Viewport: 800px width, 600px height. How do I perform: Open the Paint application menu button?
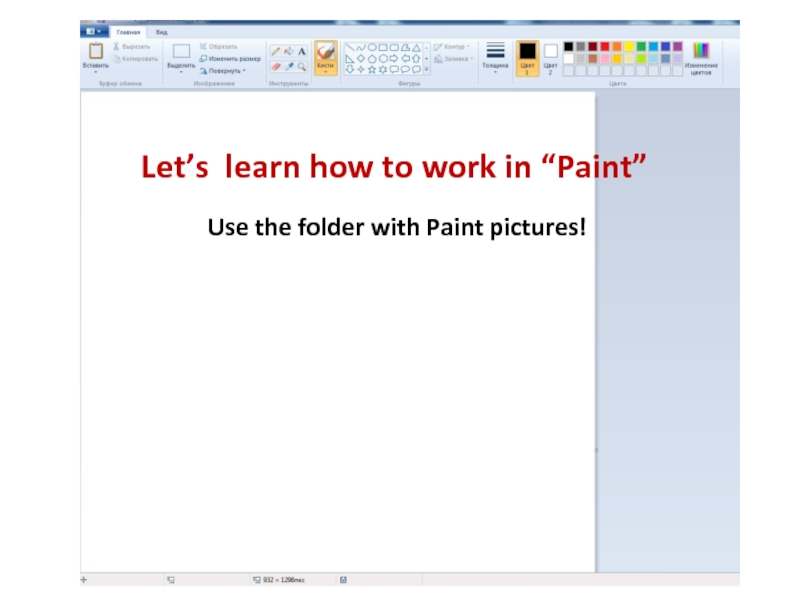point(94,32)
